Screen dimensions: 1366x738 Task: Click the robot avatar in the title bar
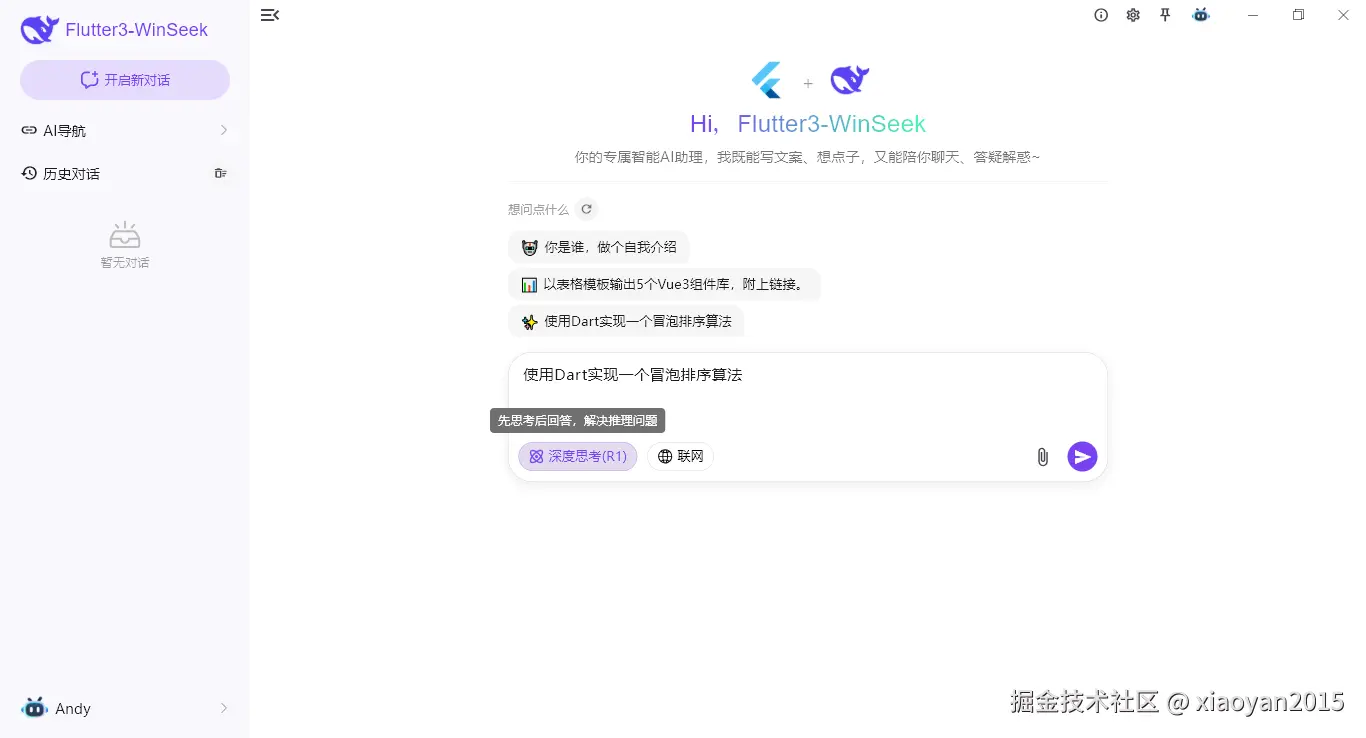coord(1200,15)
